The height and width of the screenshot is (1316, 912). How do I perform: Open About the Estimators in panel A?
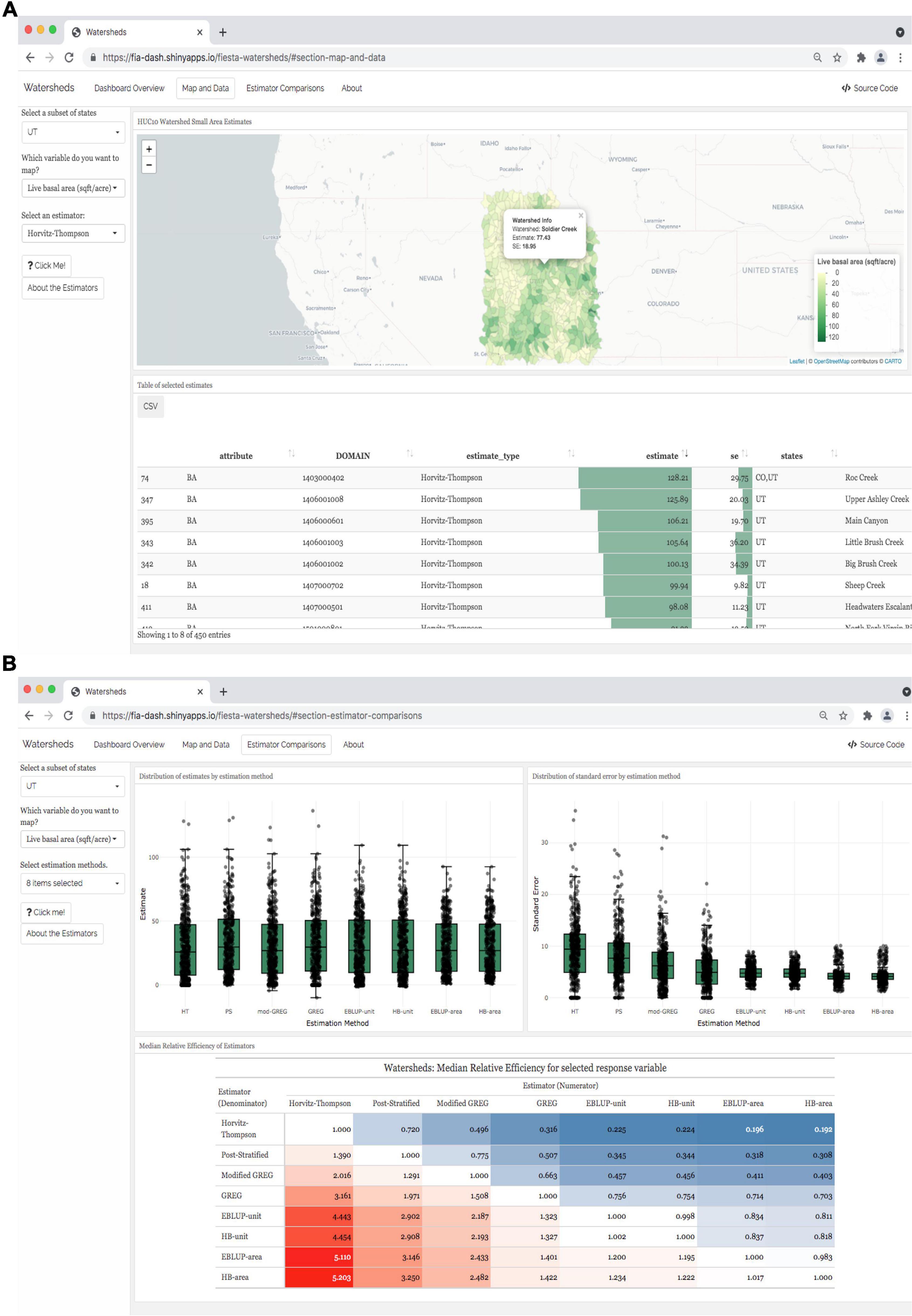click(x=62, y=288)
